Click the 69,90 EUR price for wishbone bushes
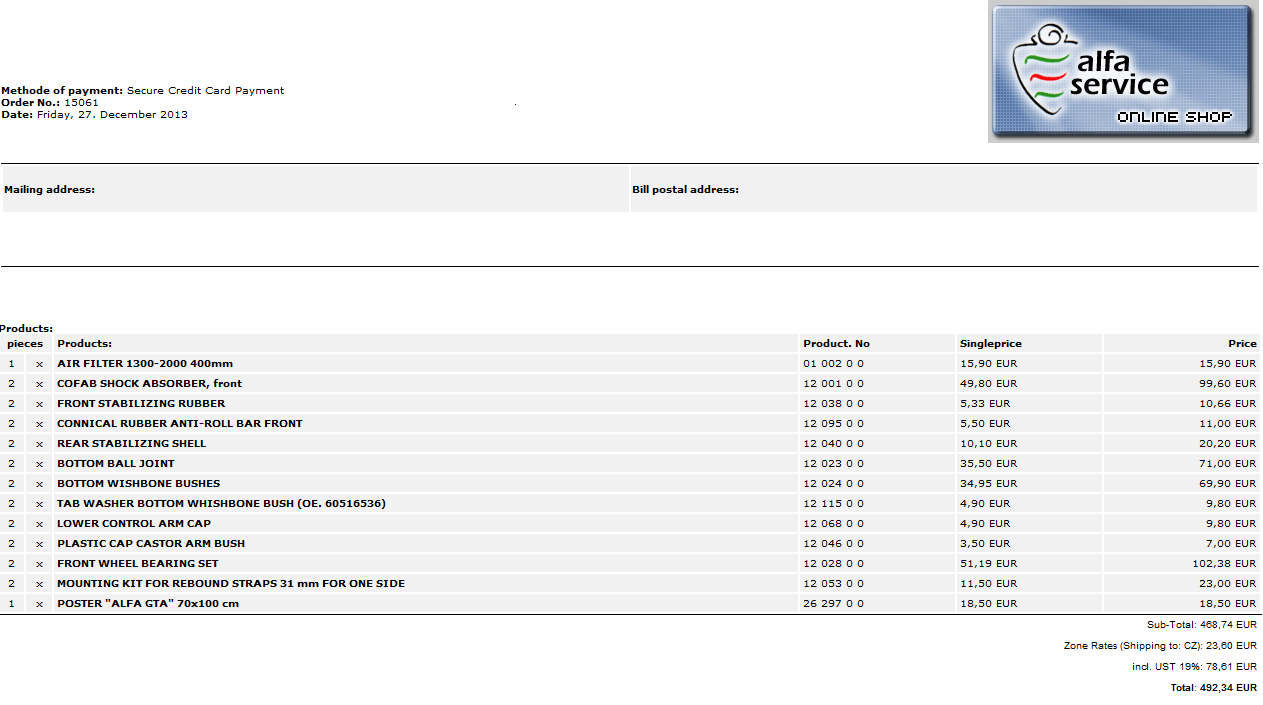Image resolution: width=1263 pixels, height=705 pixels. point(1230,484)
